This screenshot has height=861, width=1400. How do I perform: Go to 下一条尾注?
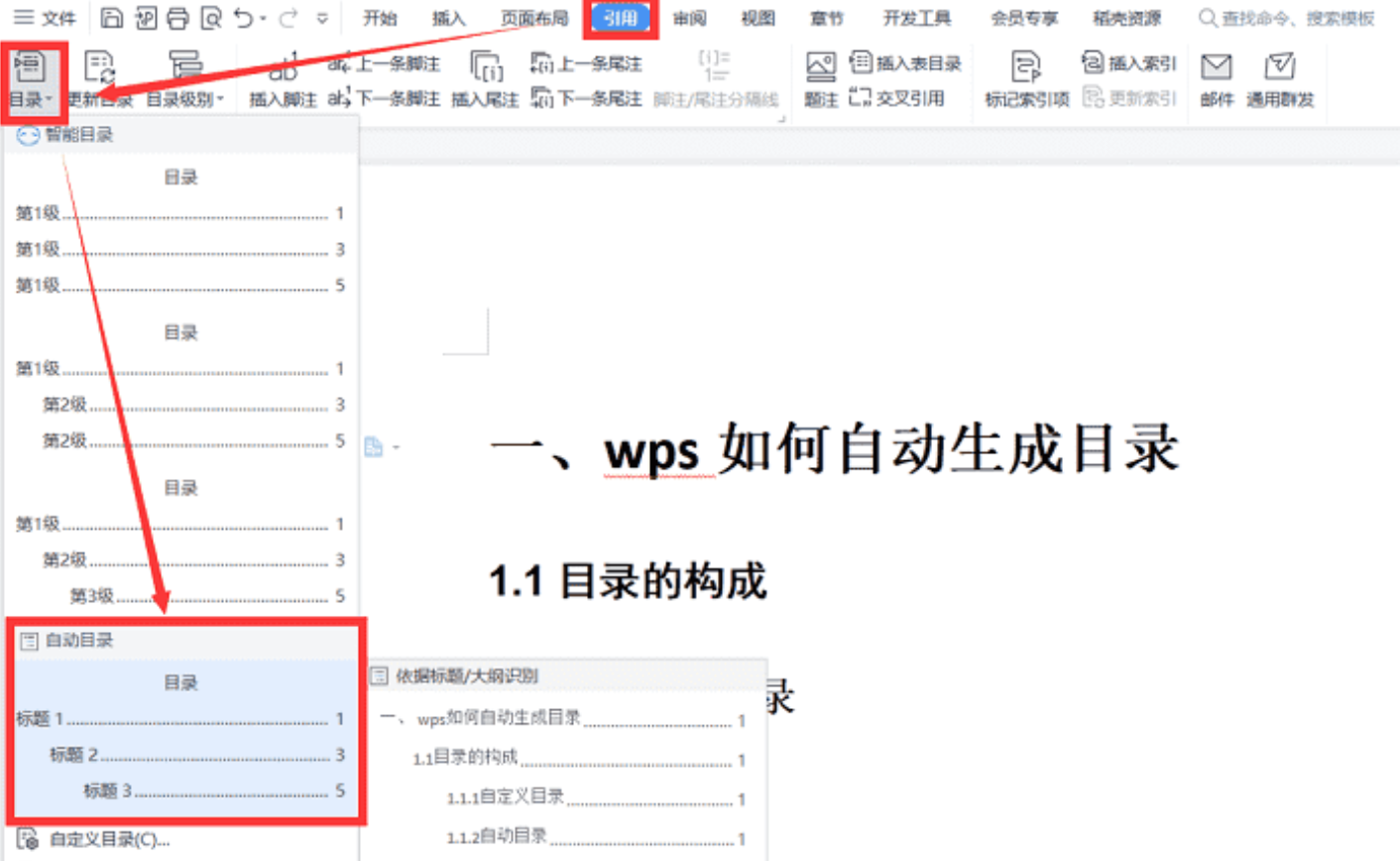pyautogui.click(x=586, y=98)
